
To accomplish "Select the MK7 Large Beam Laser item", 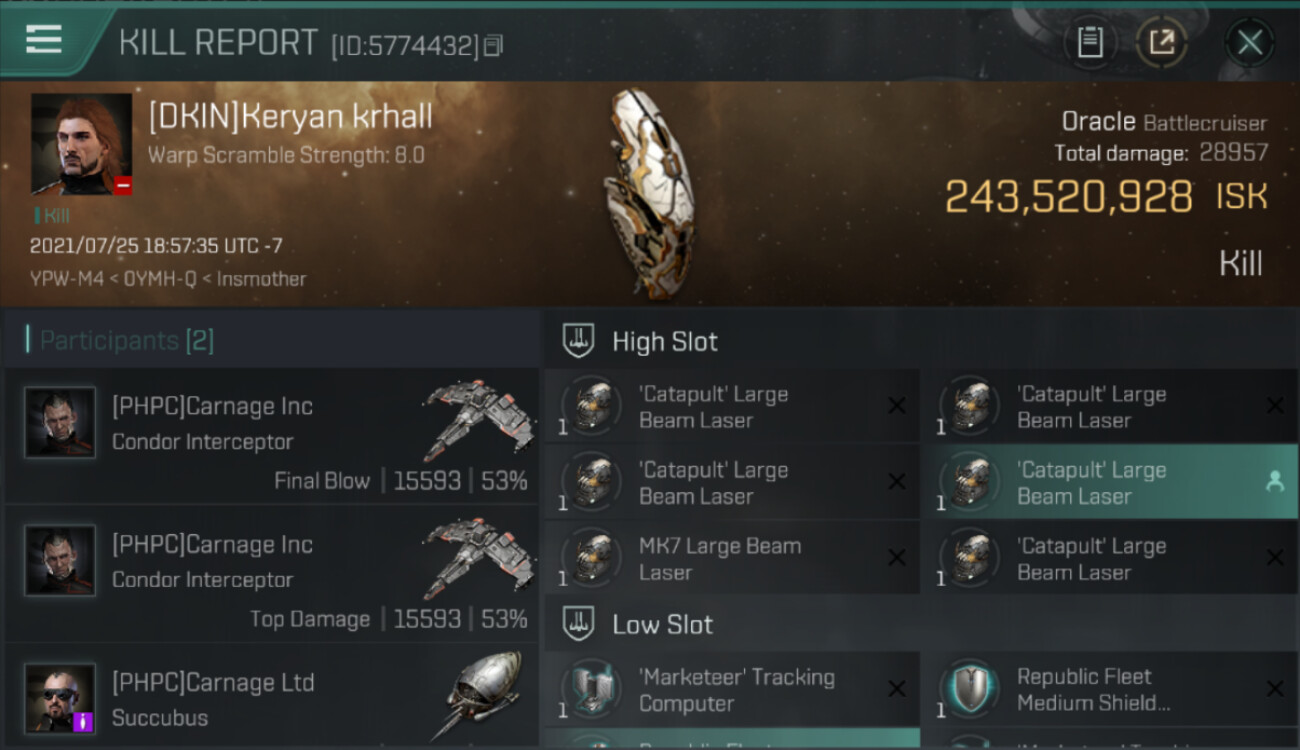I will (732, 558).
